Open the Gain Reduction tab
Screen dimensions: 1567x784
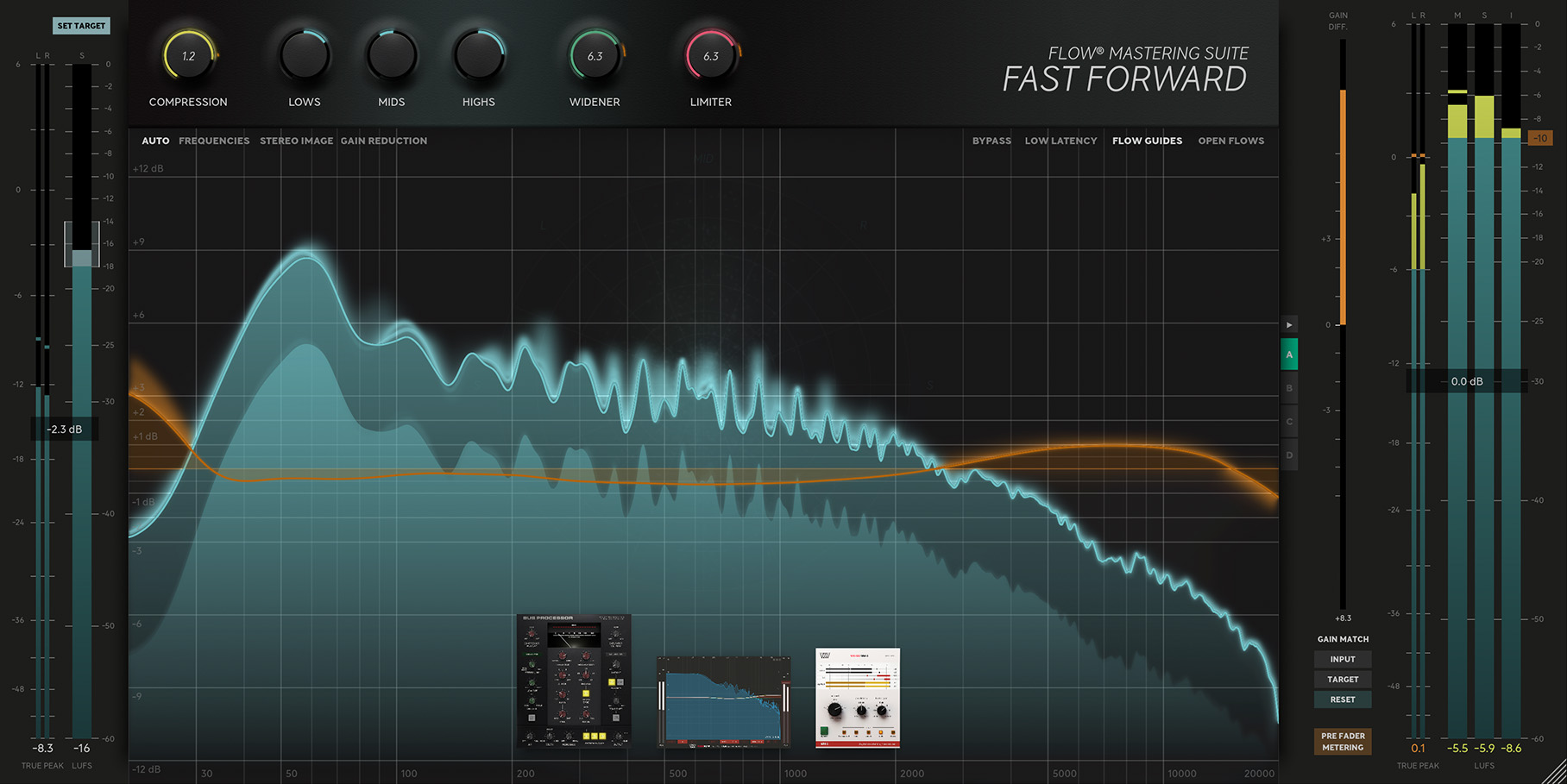pos(384,141)
